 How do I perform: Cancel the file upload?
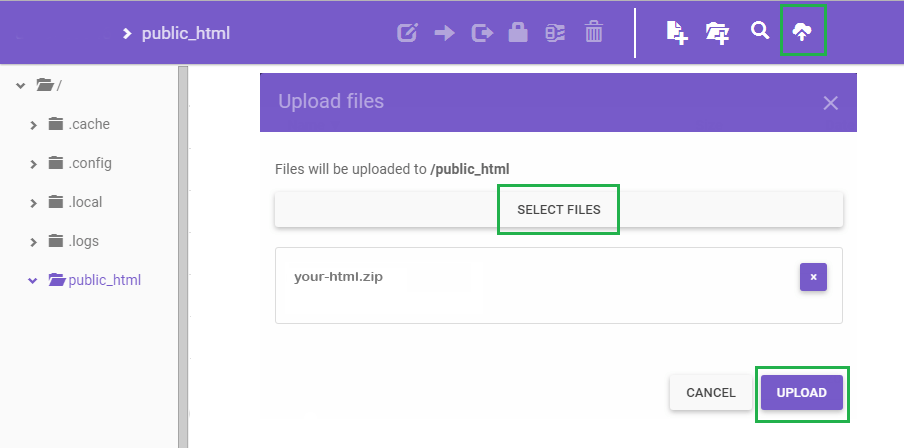pyautogui.click(x=711, y=393)
